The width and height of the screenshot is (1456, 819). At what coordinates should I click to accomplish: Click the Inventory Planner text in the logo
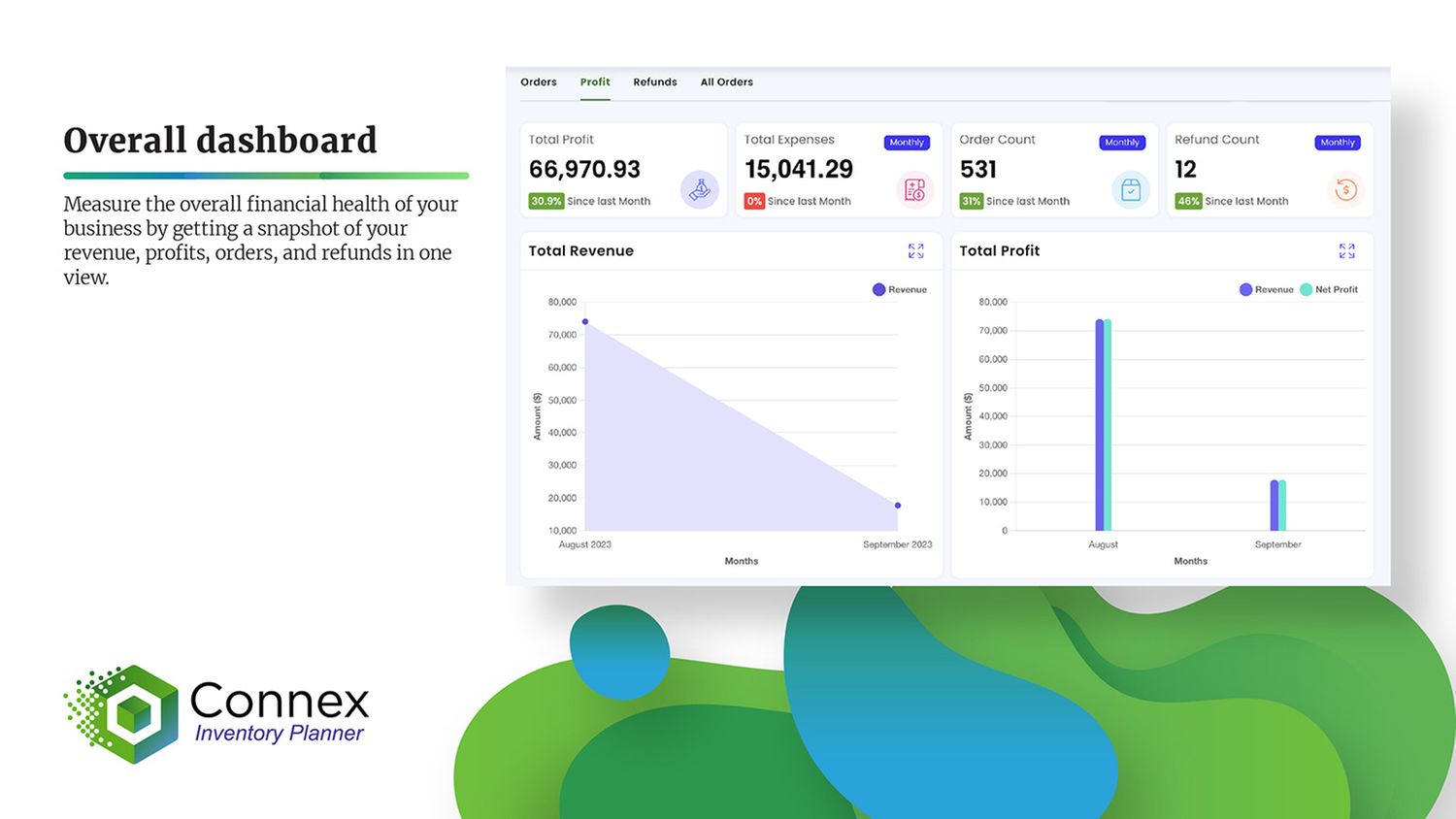(280, 734)
